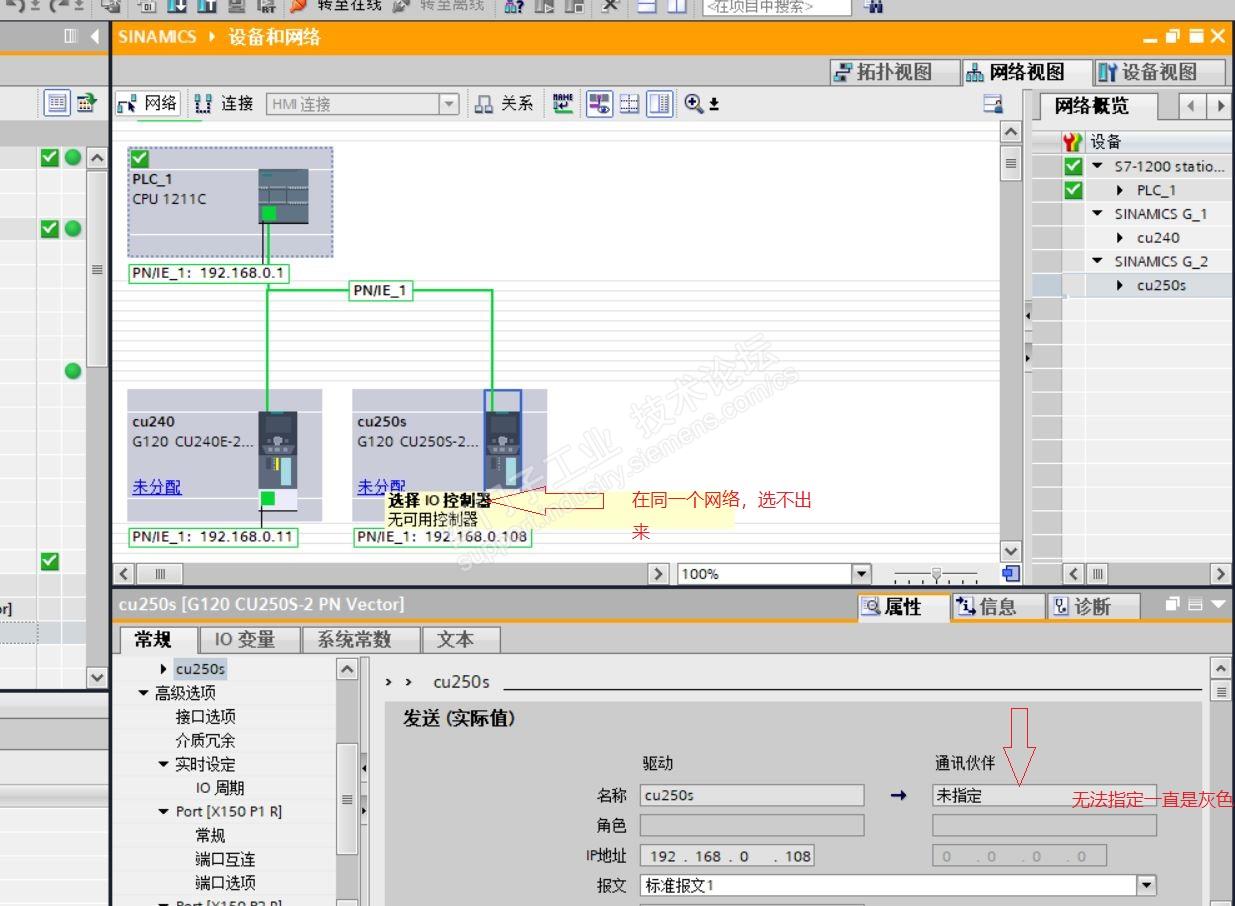Click the PN/IE_1: 192.168.0.11 address label
The height and width of the screenshot is (906, 1235).
(214, 537)
